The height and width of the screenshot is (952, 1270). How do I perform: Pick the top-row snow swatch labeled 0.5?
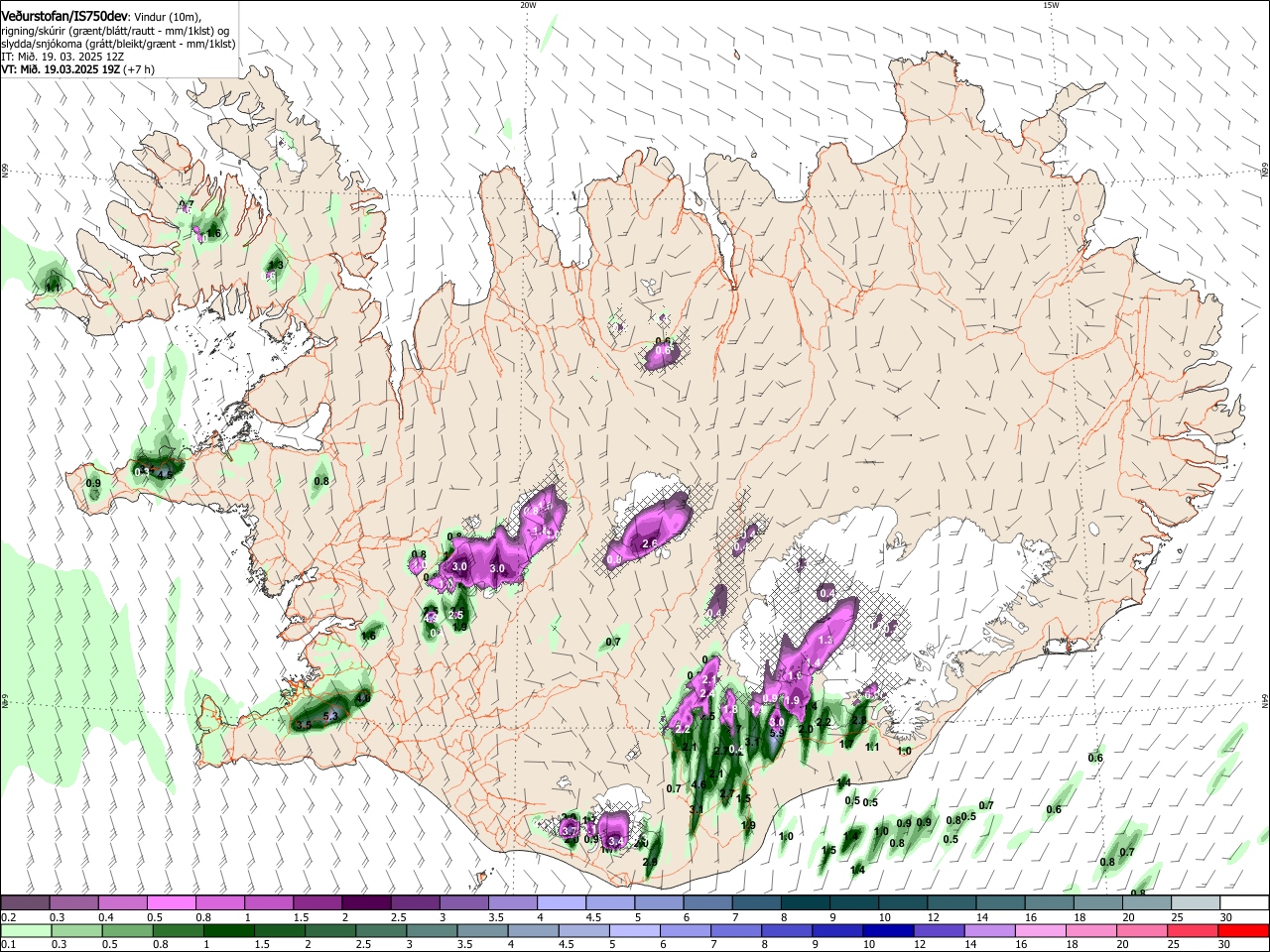click(x=171, y=903)
